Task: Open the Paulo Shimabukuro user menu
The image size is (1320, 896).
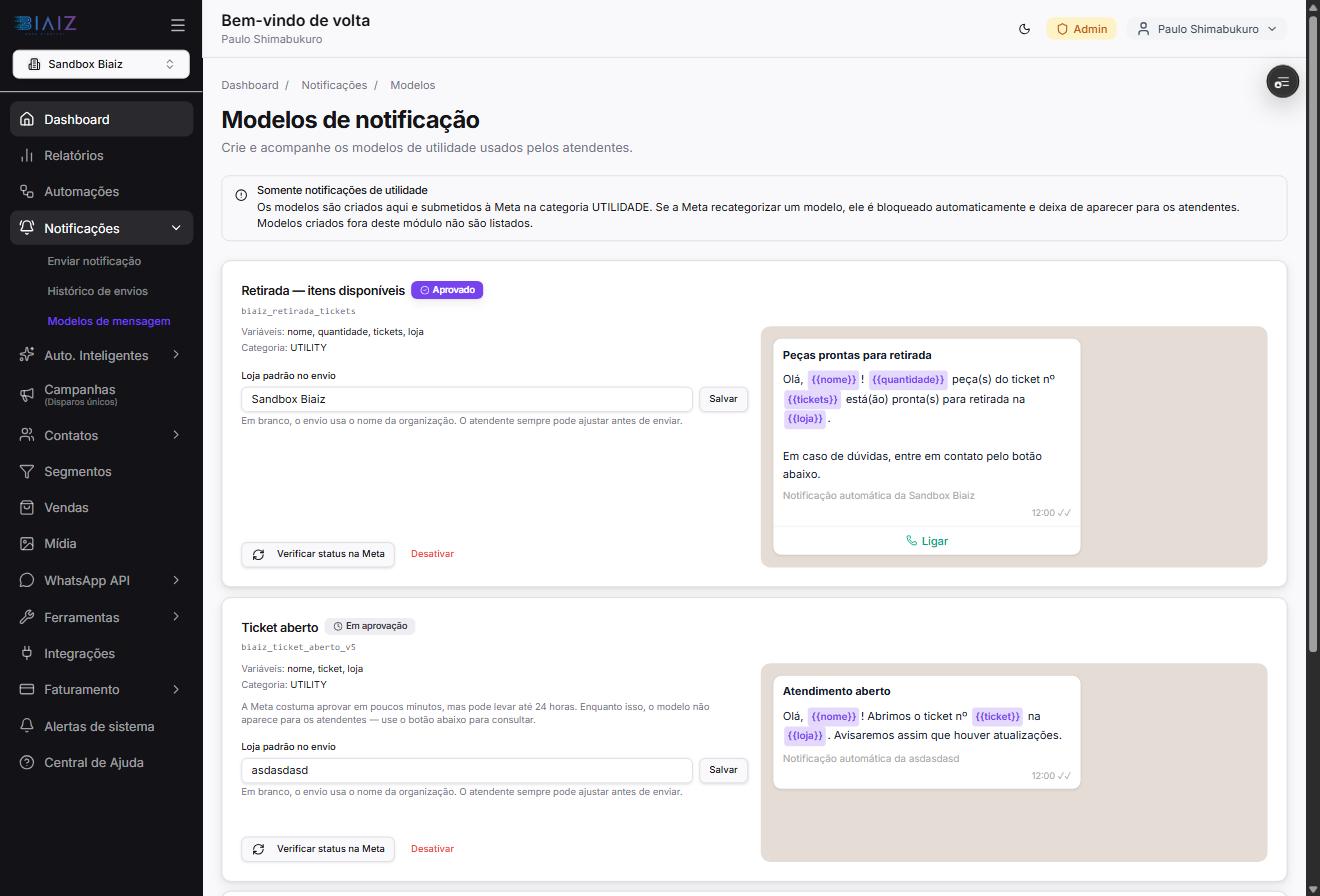Action: (1207, 29)
